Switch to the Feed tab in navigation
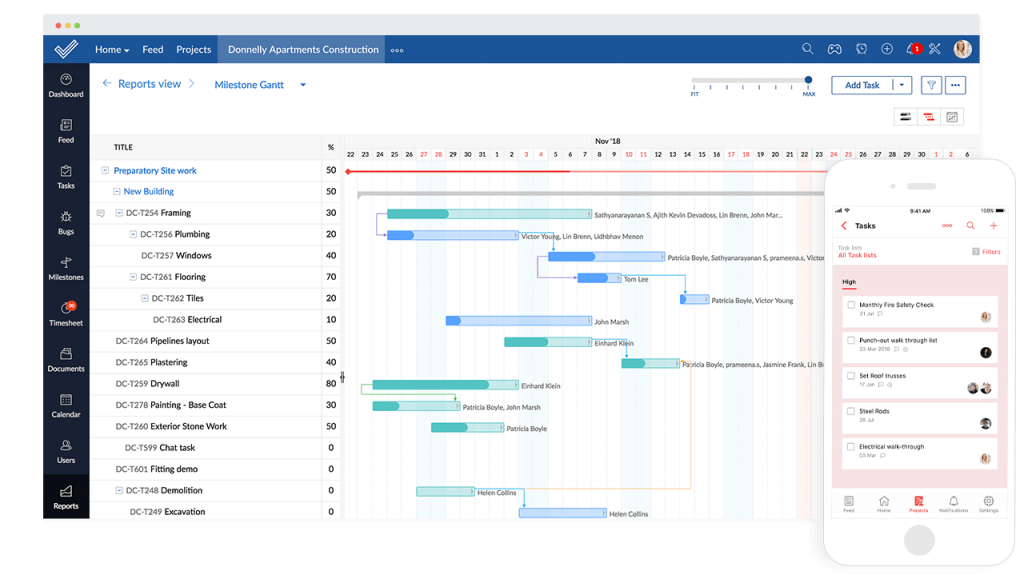Image resolution: width=1024 pixels, height=579 pixels. click(x=152, y=48)
